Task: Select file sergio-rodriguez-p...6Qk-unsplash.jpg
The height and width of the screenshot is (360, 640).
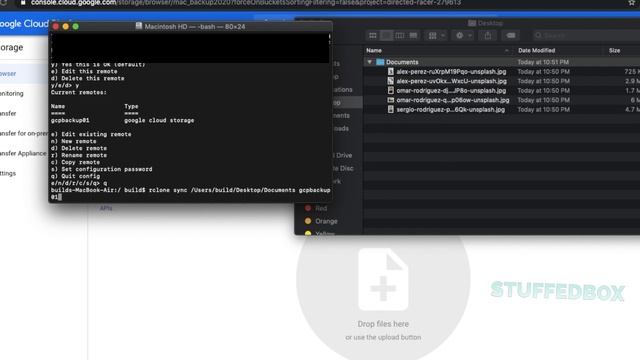Action: (x=451, y=109)
